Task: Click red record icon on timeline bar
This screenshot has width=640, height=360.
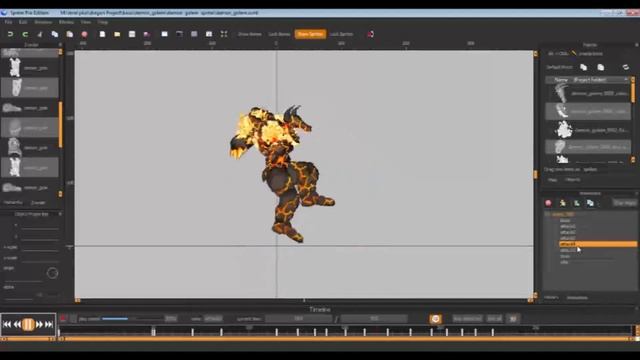Action: pos(63,318)
